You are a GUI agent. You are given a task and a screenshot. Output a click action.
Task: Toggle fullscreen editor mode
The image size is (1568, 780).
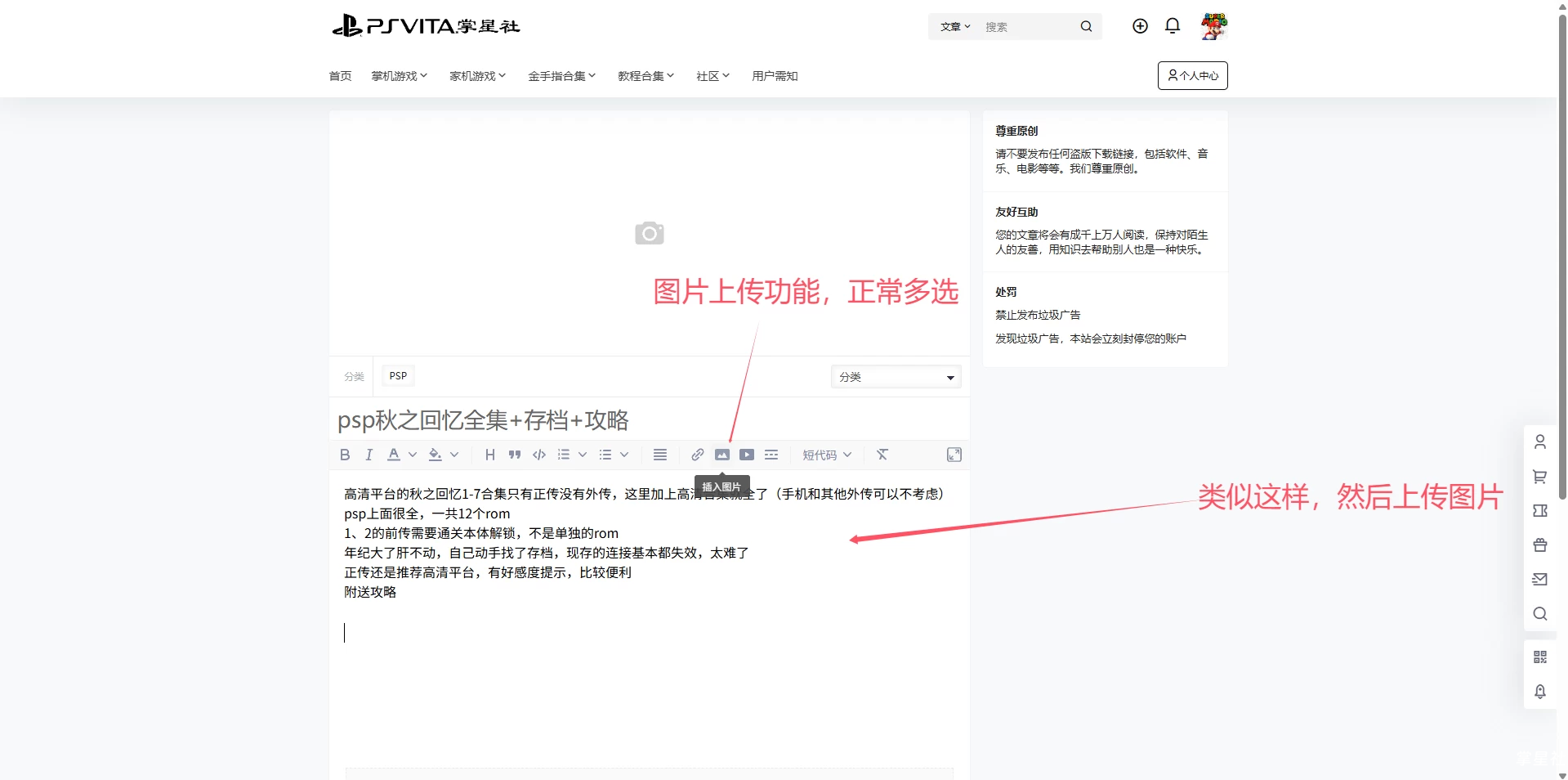[954, 455]
